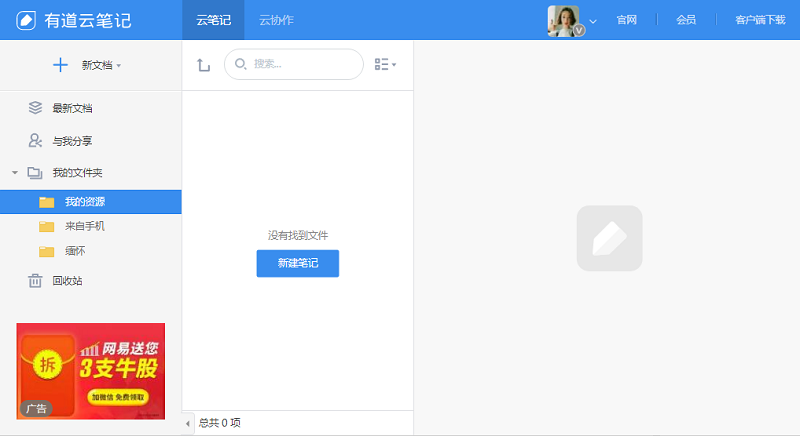Click the 来自手机 folder icon
The image size is (800, 436).
point(46,226)
